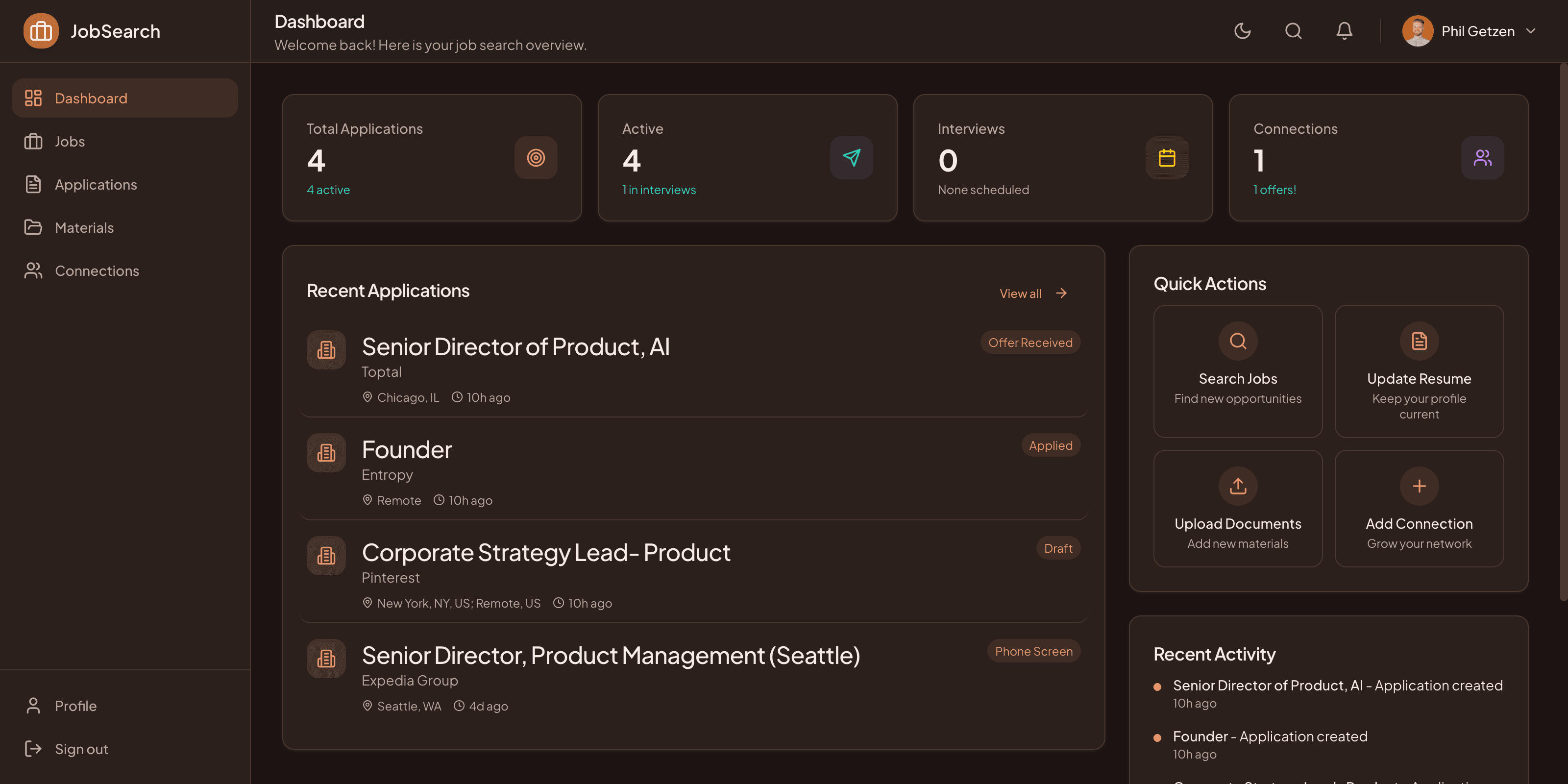Toggle dark mode with the moon icon
Image resolution: width=1568 pixels, height=784 pixels.
[1242, 31]
